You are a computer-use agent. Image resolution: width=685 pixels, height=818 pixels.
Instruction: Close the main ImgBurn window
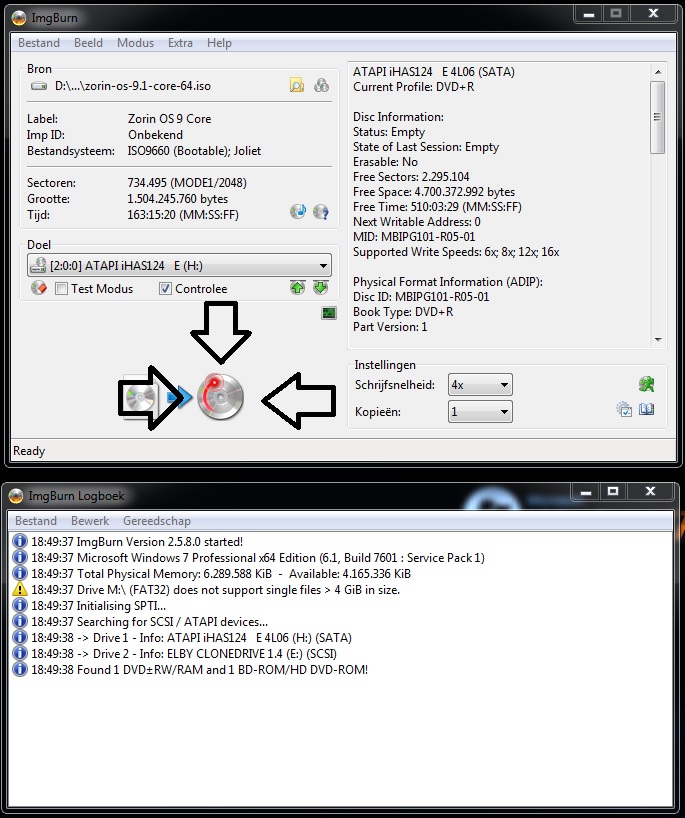click(x=653, y=14)
